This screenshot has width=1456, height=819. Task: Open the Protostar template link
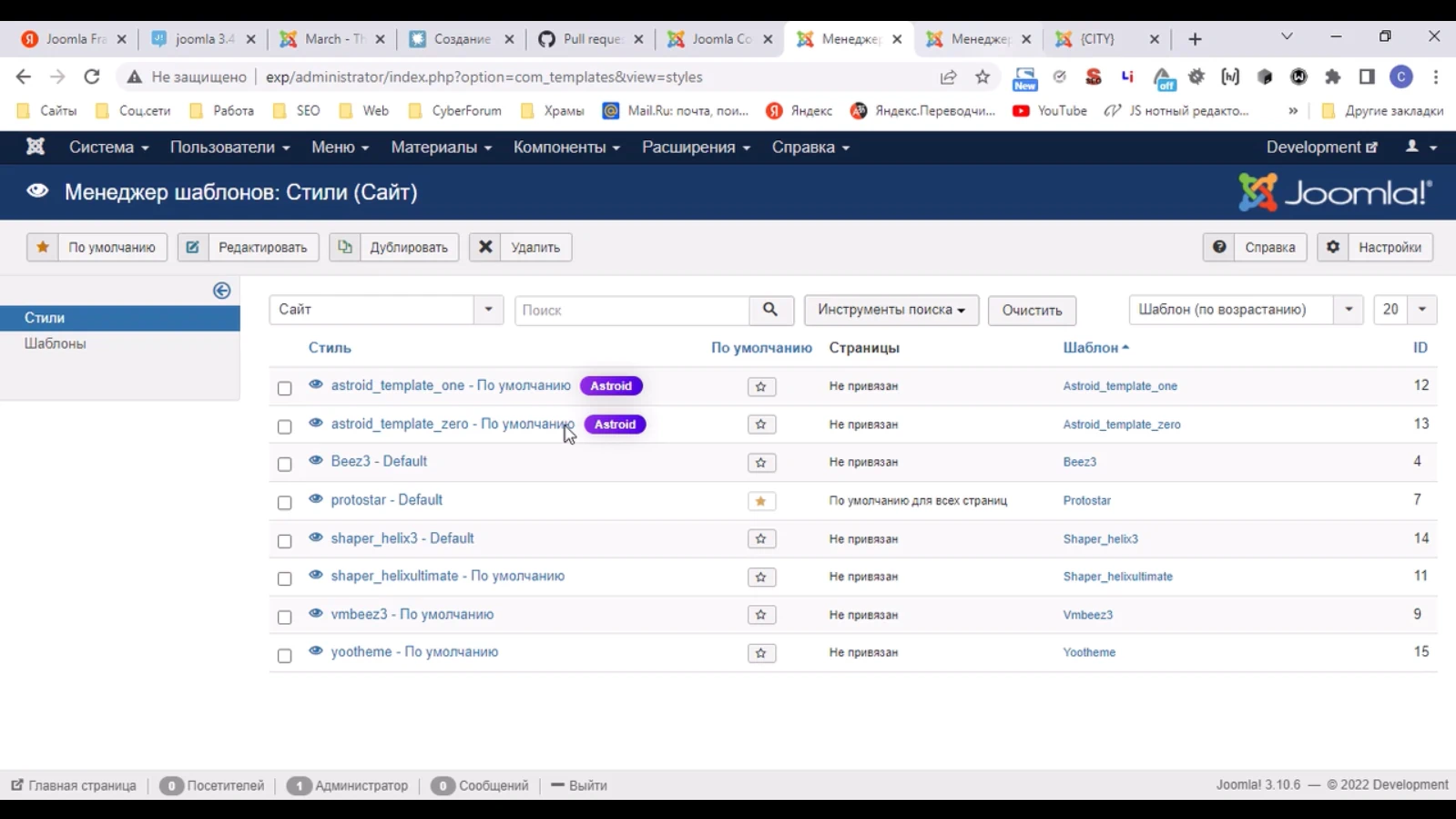click(x=1086, y=501)
